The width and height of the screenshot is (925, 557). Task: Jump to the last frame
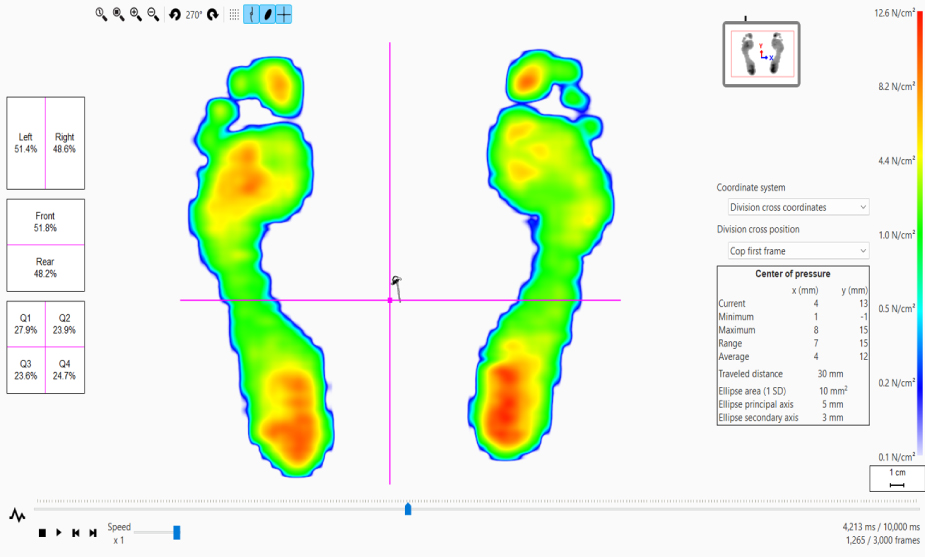tap(93, 533)
